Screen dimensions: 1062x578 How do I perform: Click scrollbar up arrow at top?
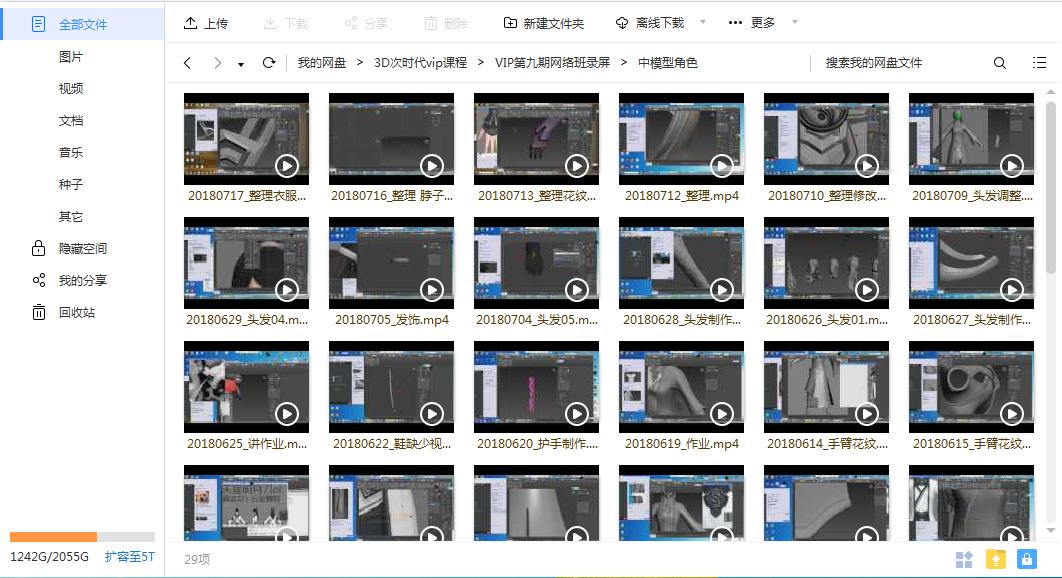pyautogui.click(x=1050, y=91)
